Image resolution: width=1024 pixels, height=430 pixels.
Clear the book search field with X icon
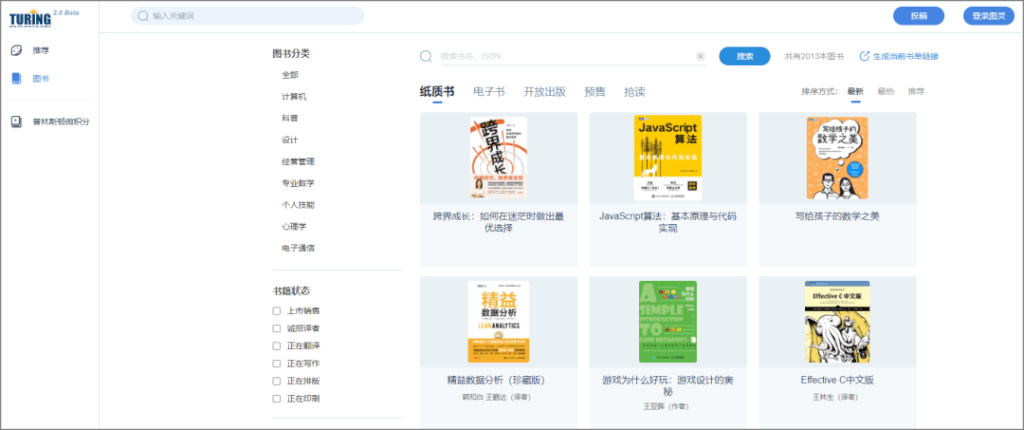[x=701, y=56]
